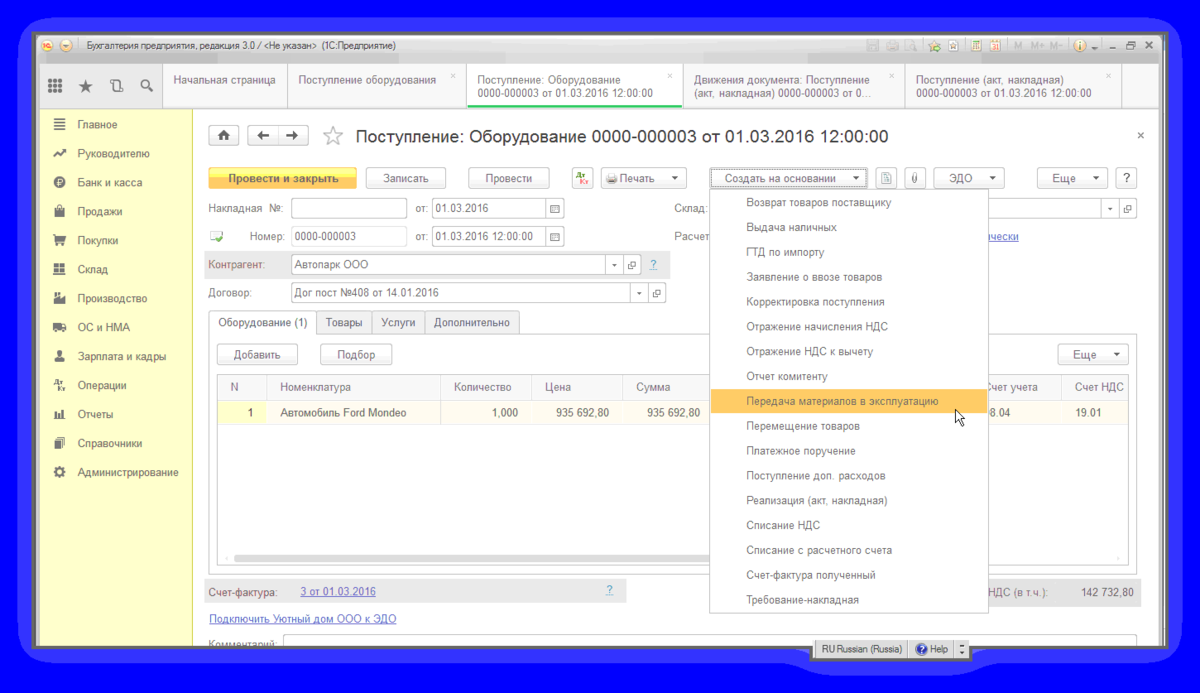Choose Счет-фактура полученный from the menu

[x=849, y=575]
